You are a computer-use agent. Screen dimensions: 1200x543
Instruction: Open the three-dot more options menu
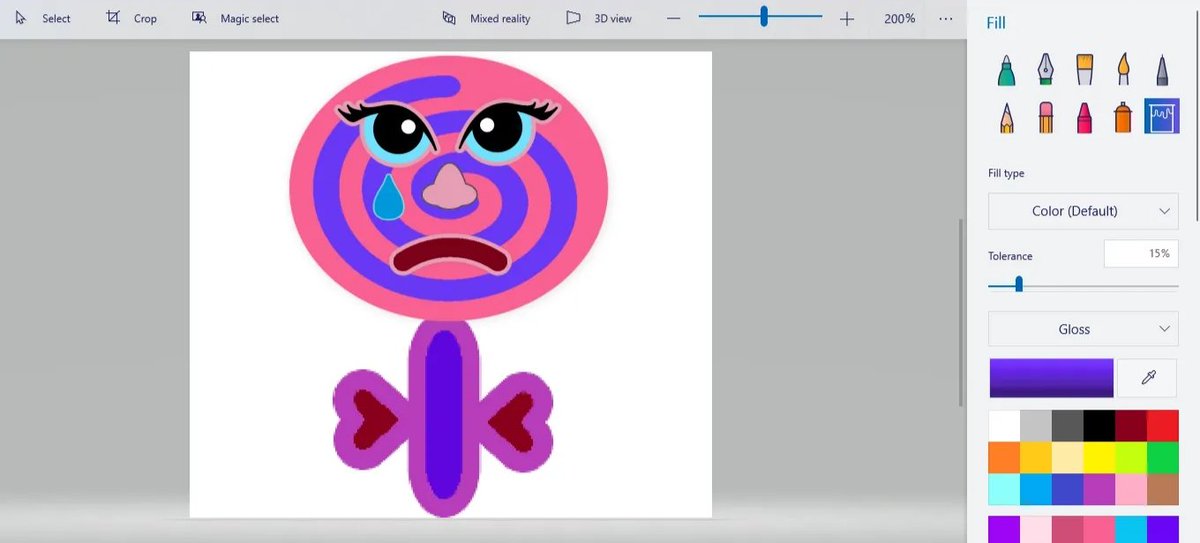tap(946, 18)
